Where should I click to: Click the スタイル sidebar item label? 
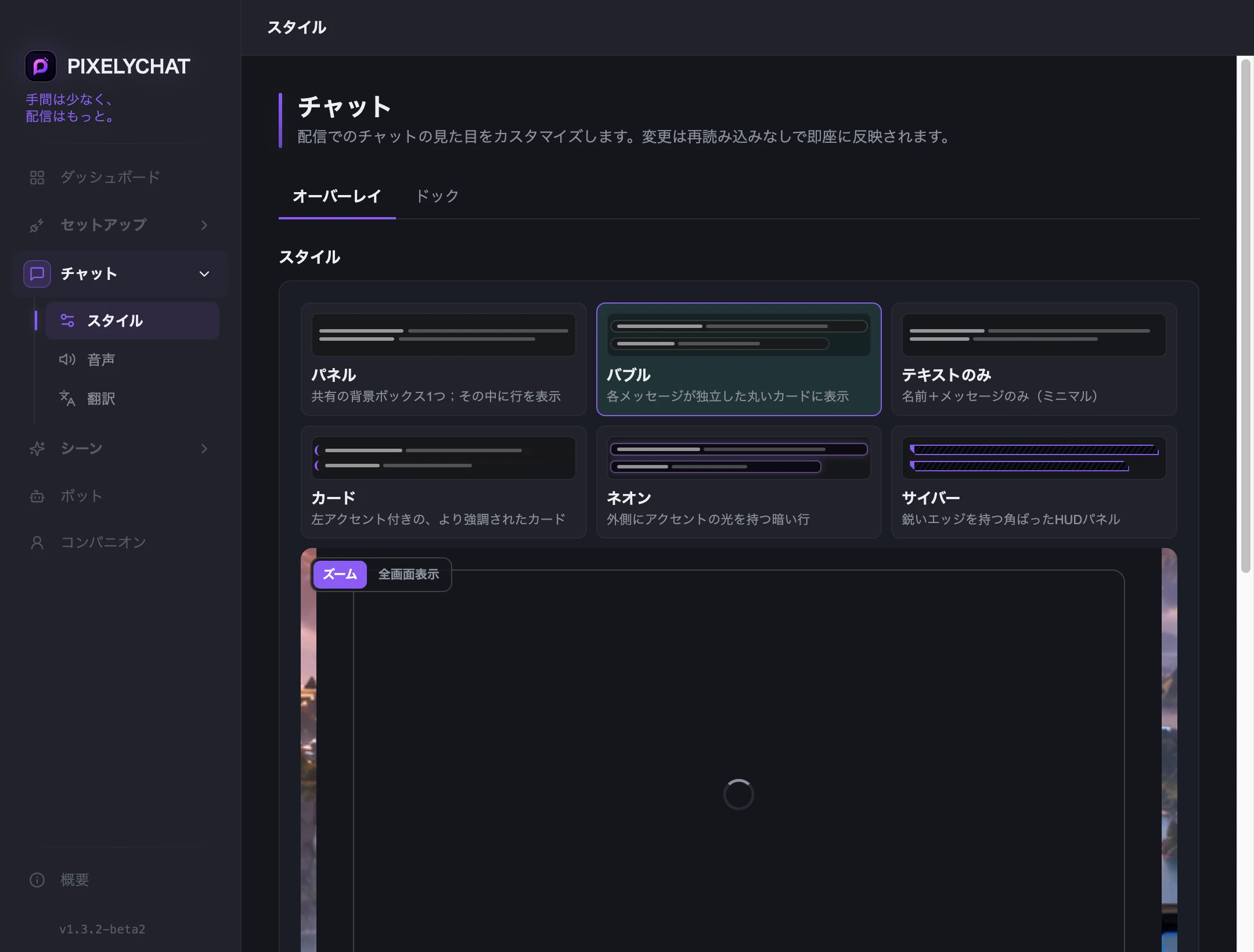click(x=115, y=321)
